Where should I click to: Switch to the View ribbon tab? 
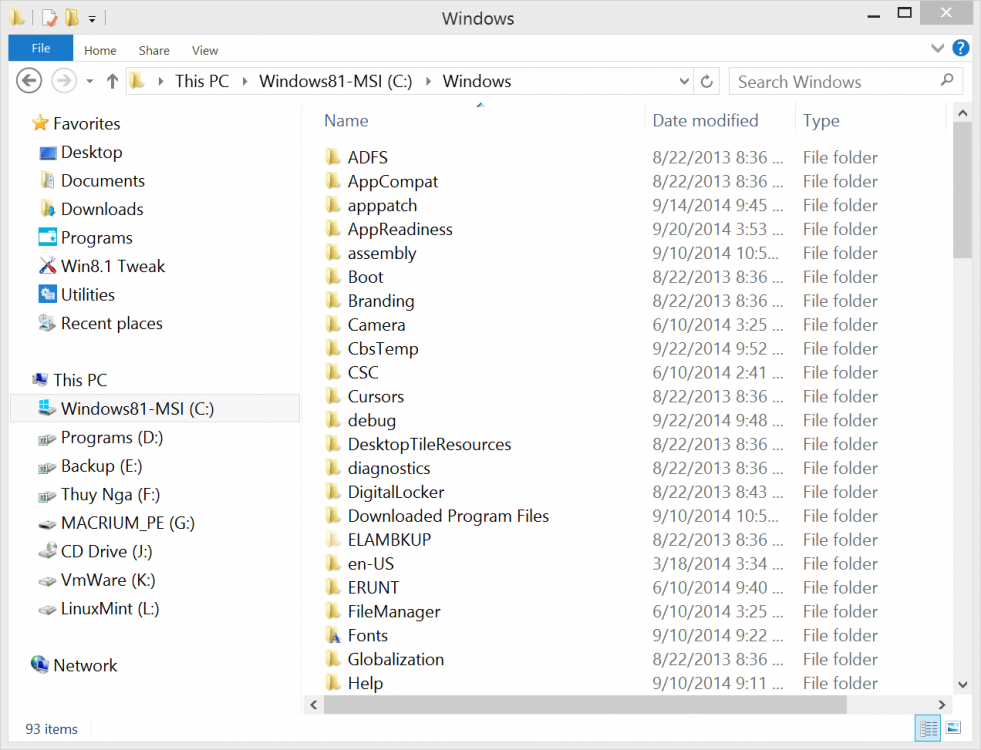pos(205,50)
